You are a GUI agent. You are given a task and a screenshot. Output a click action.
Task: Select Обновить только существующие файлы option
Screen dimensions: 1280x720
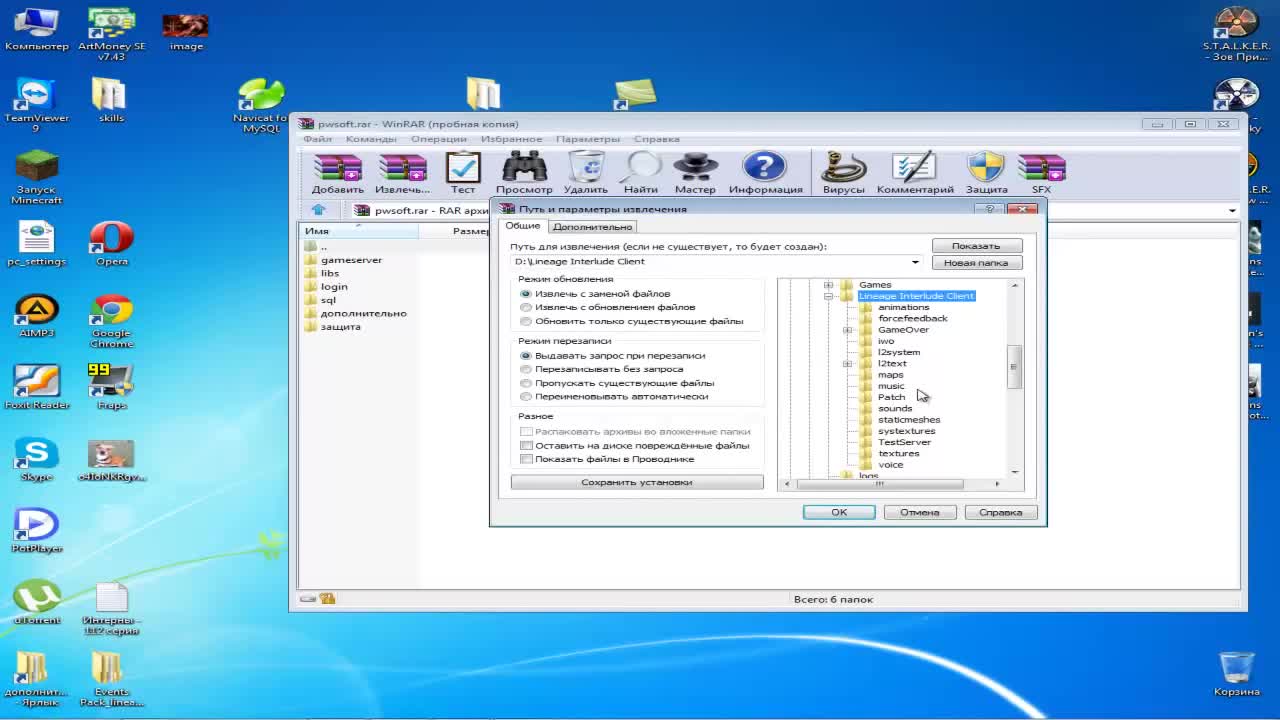click(x=631, y=321)
